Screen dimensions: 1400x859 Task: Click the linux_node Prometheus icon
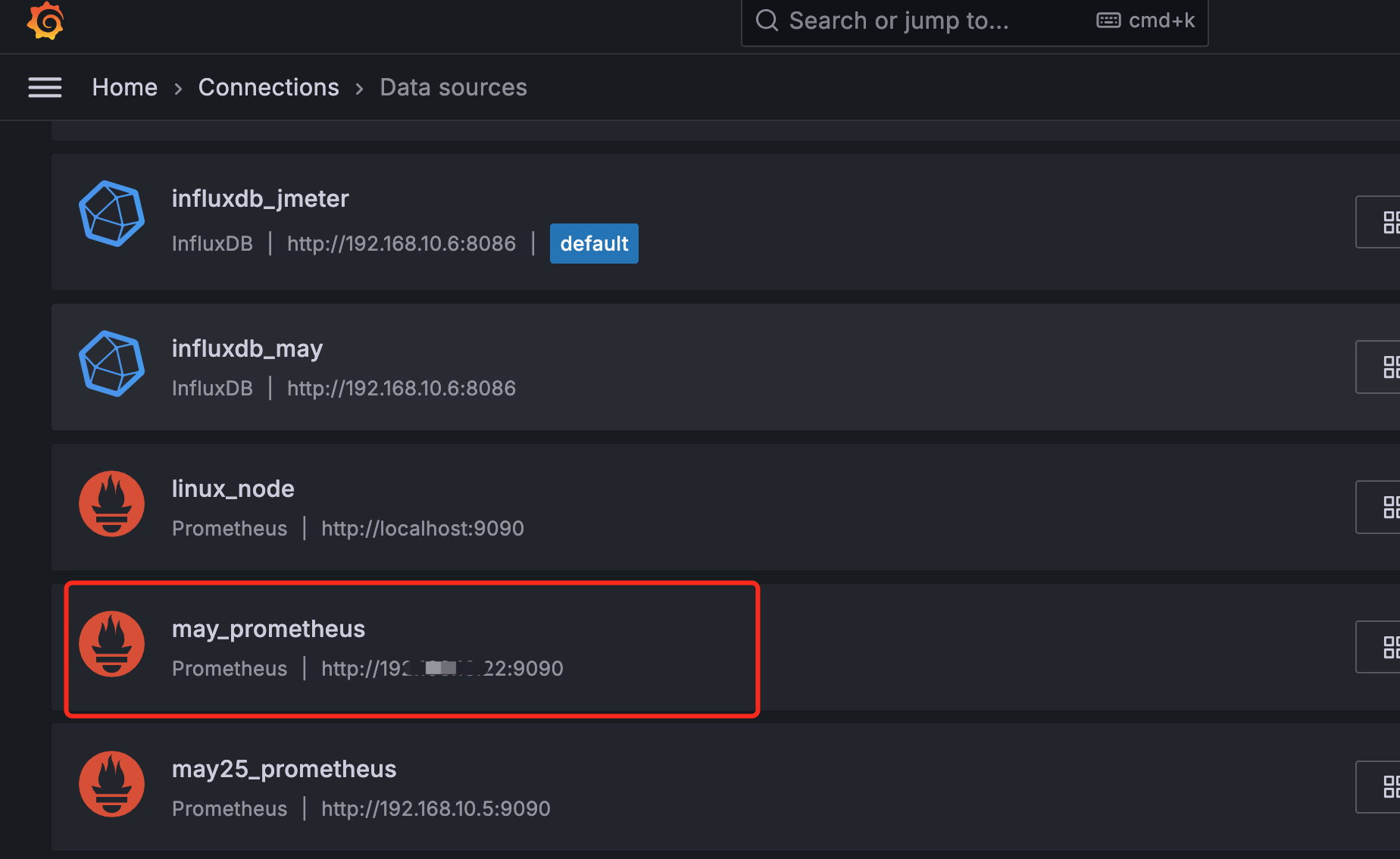pos(112,504)
